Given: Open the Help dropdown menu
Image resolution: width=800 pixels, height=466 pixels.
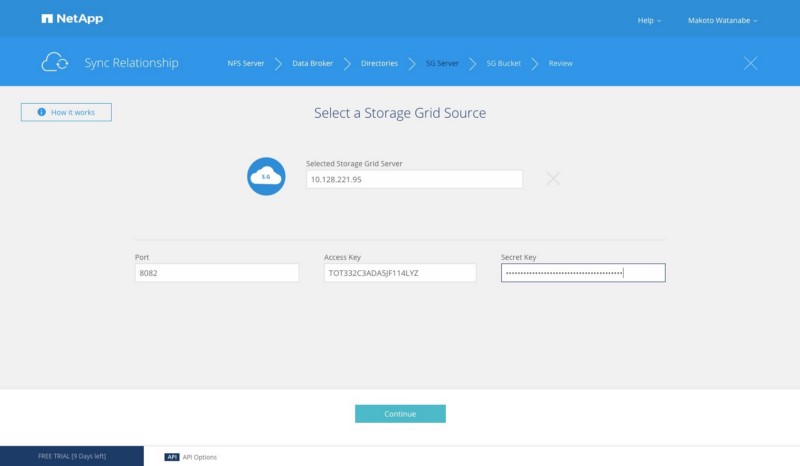Looking at the screenshot, I should [x=649, y=20].
